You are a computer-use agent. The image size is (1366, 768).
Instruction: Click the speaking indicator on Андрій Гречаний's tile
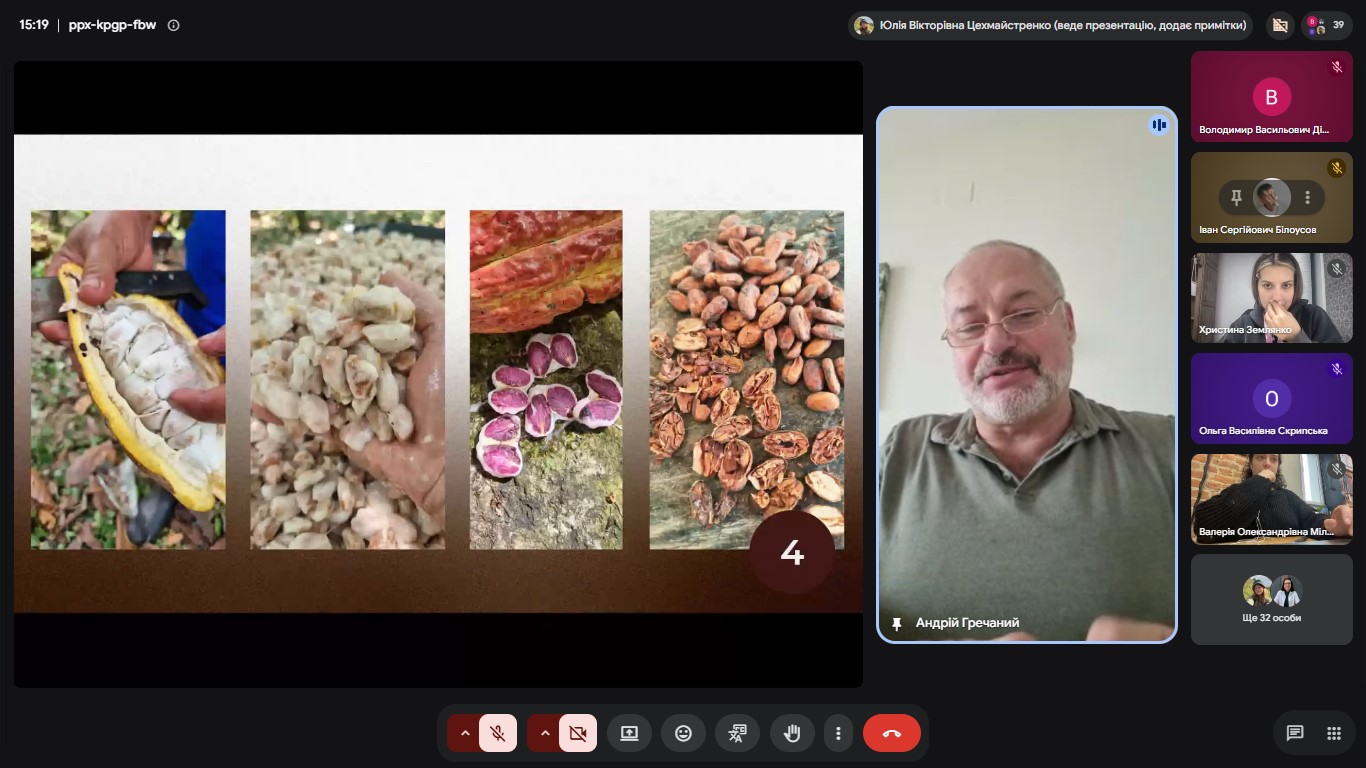(1159, 125)
